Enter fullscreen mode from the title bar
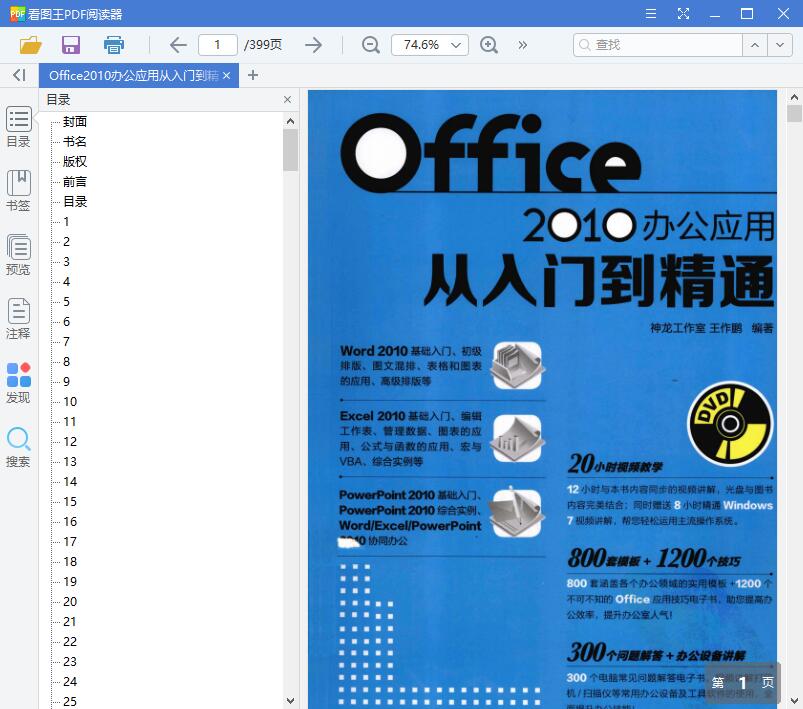 683,14
